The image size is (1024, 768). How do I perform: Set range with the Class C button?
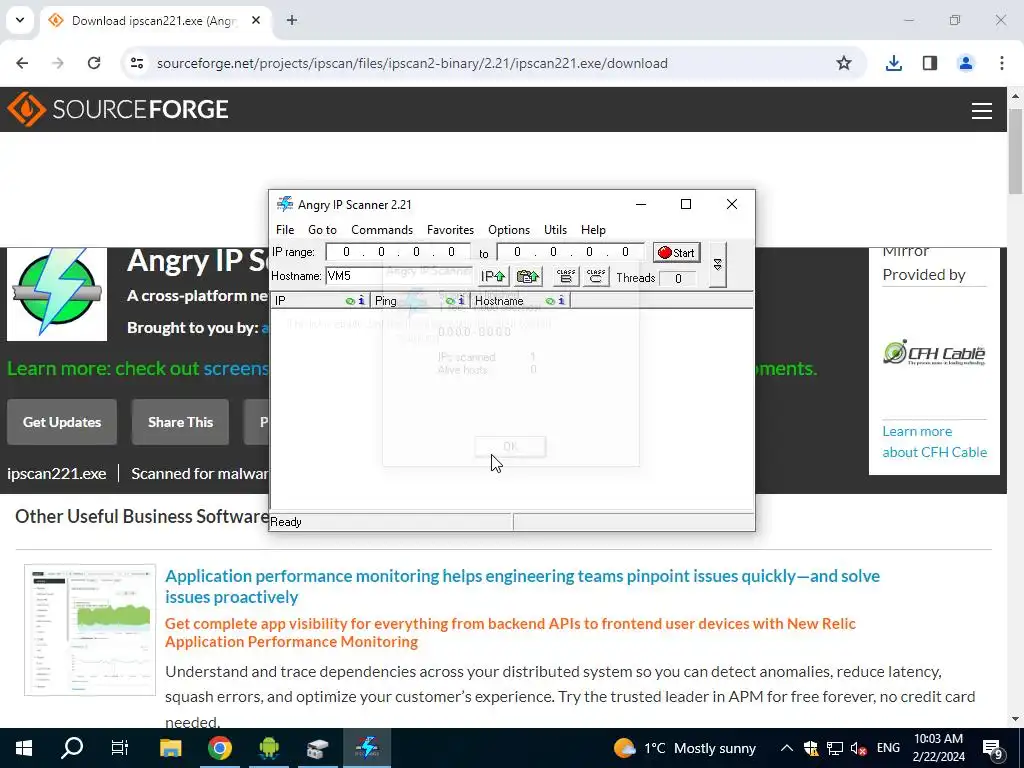pyautogui.click(x=596, y=276)
